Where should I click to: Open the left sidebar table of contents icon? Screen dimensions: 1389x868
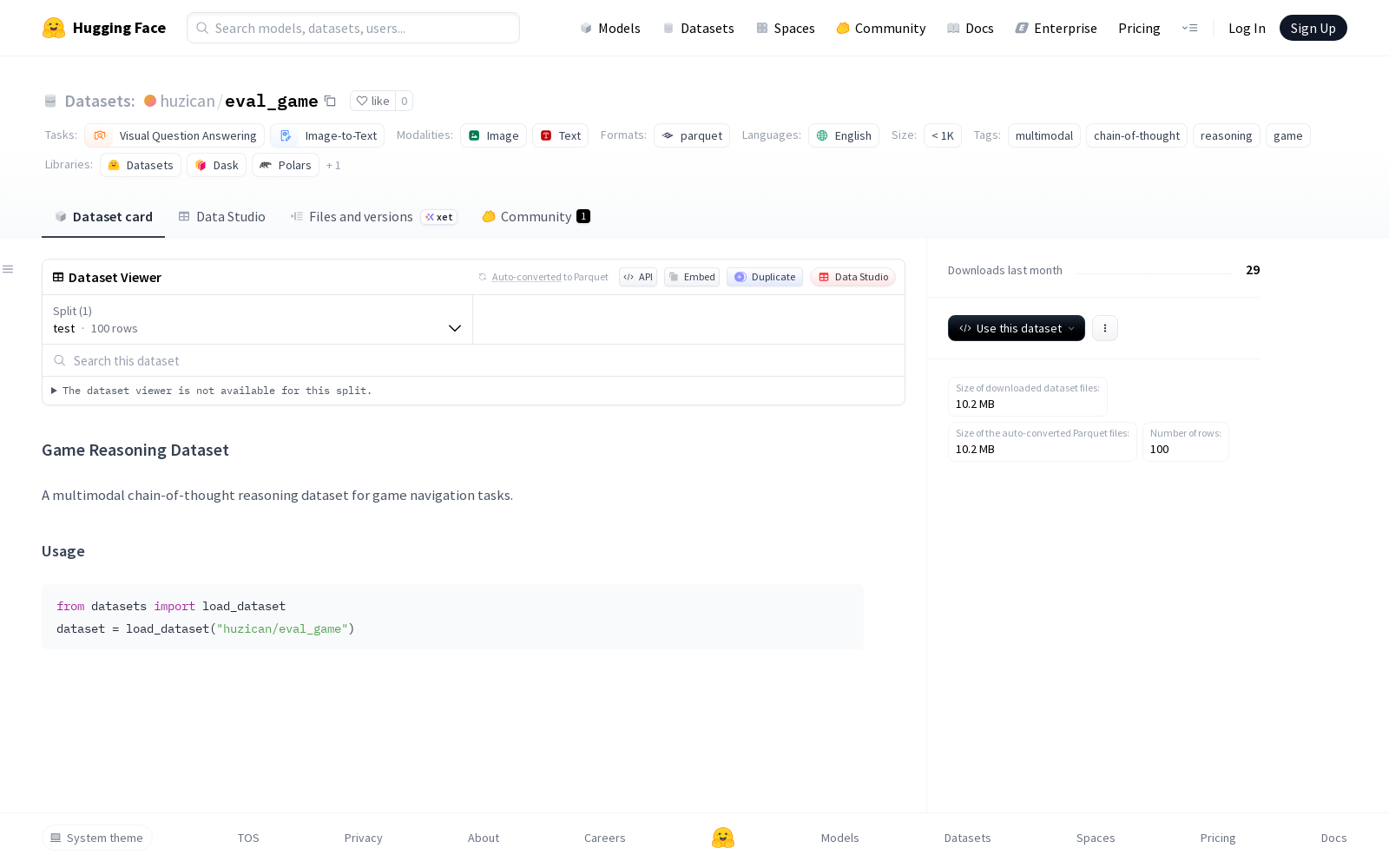(x=8, y=269)
